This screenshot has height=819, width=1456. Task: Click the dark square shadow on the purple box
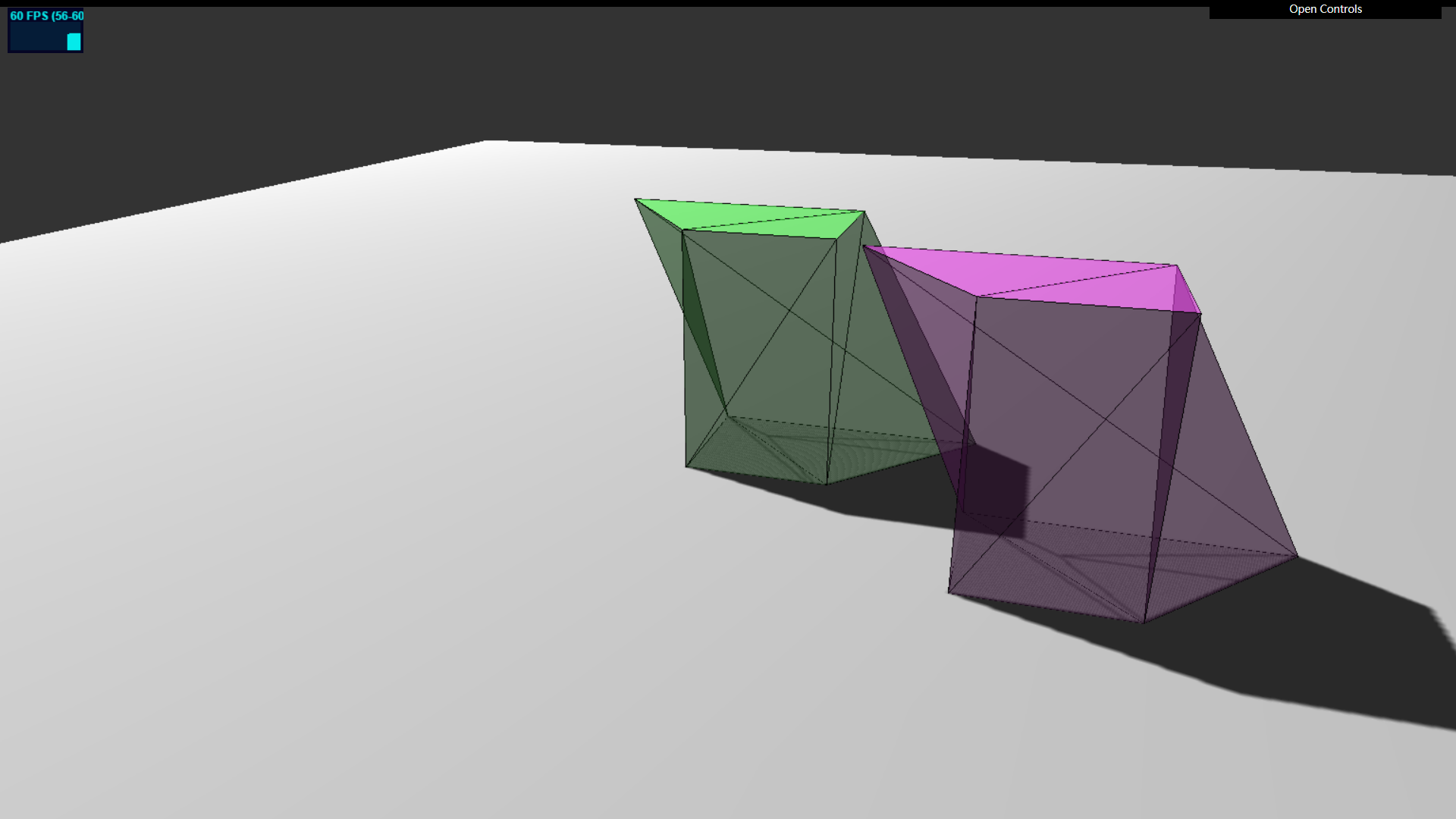tap(993, 485)
